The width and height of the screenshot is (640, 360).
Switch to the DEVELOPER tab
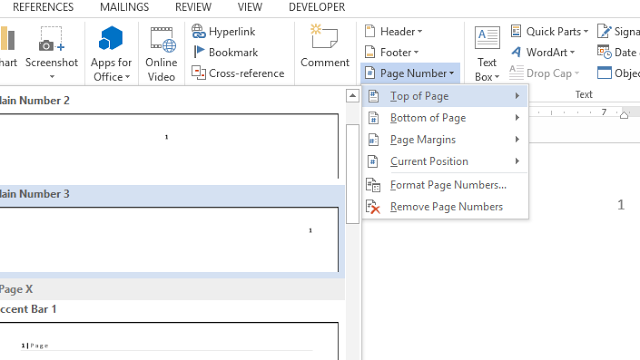coord(317,7)
